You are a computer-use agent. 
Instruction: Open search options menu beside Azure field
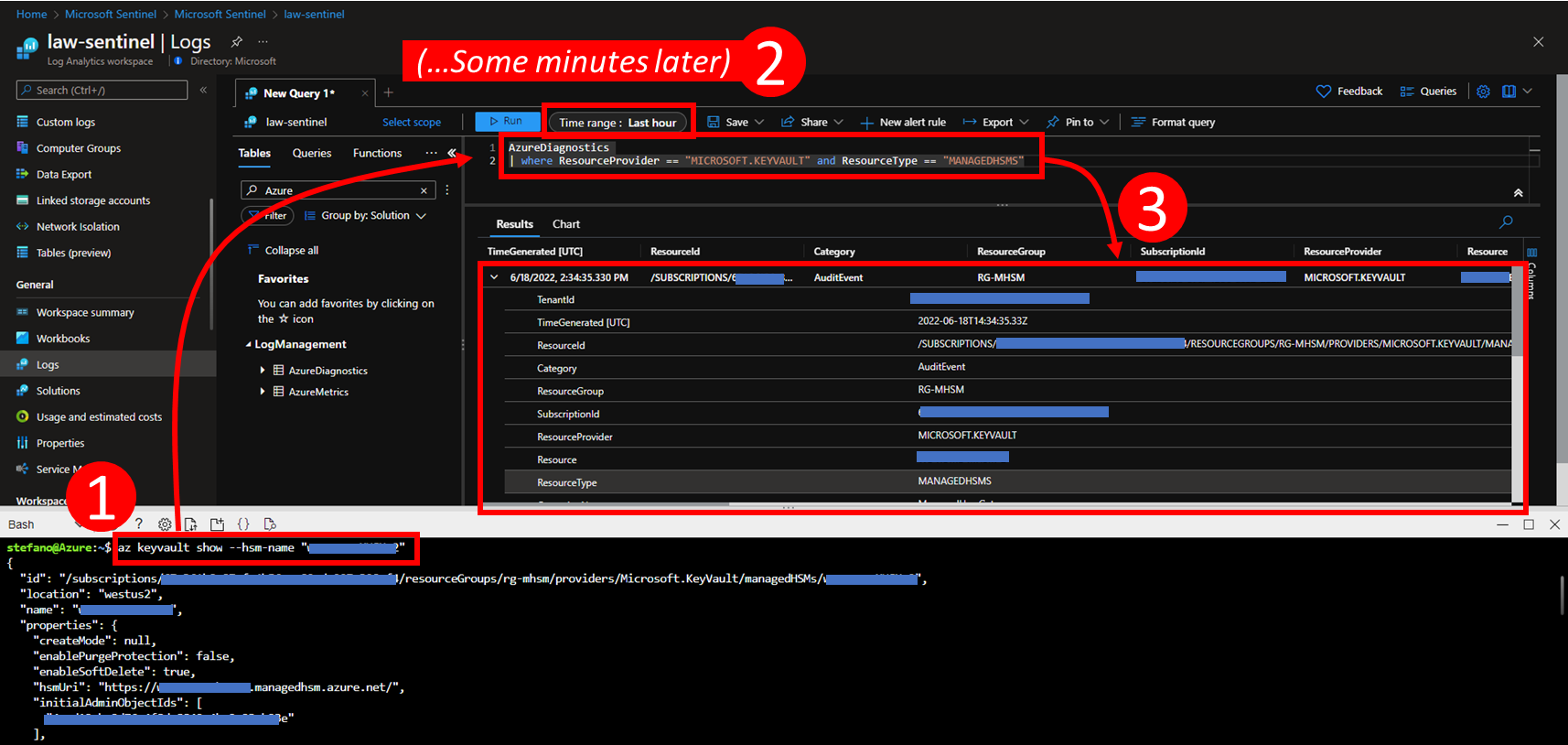[x=447, y=190]
